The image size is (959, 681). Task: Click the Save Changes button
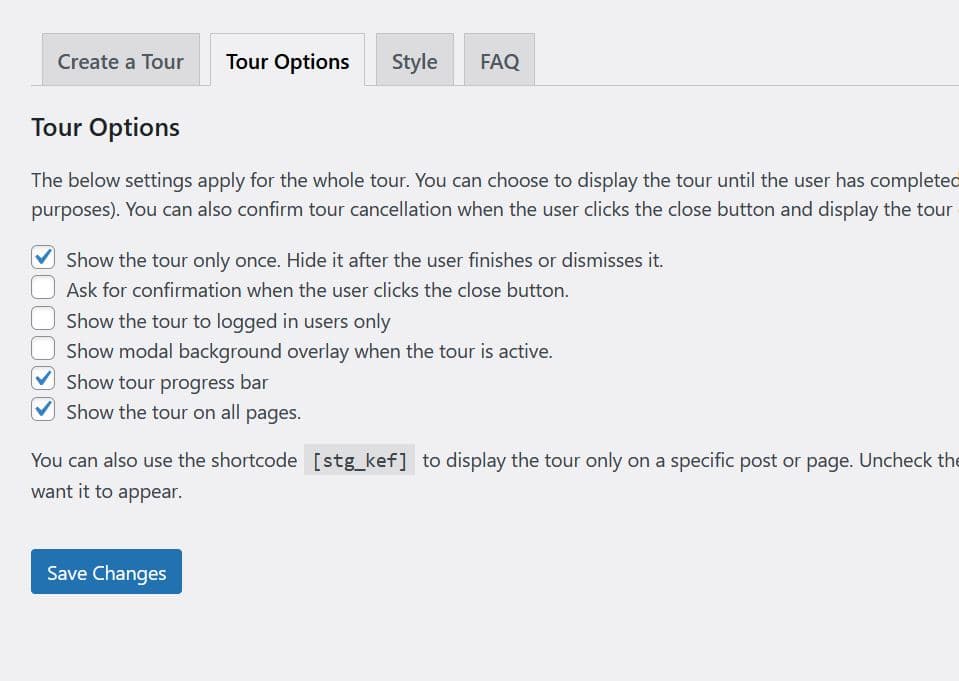coord(106,572)
